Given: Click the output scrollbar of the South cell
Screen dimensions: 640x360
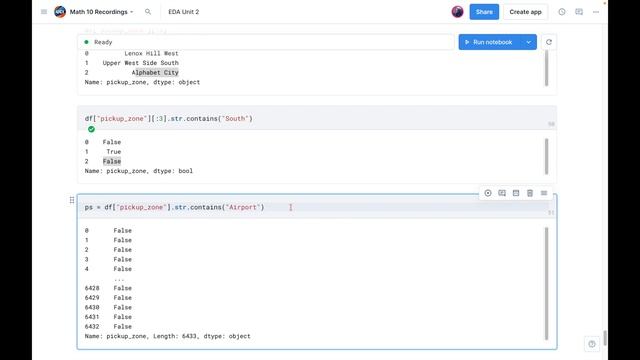Looking at the screenshot, I should [x=546, y=156].
